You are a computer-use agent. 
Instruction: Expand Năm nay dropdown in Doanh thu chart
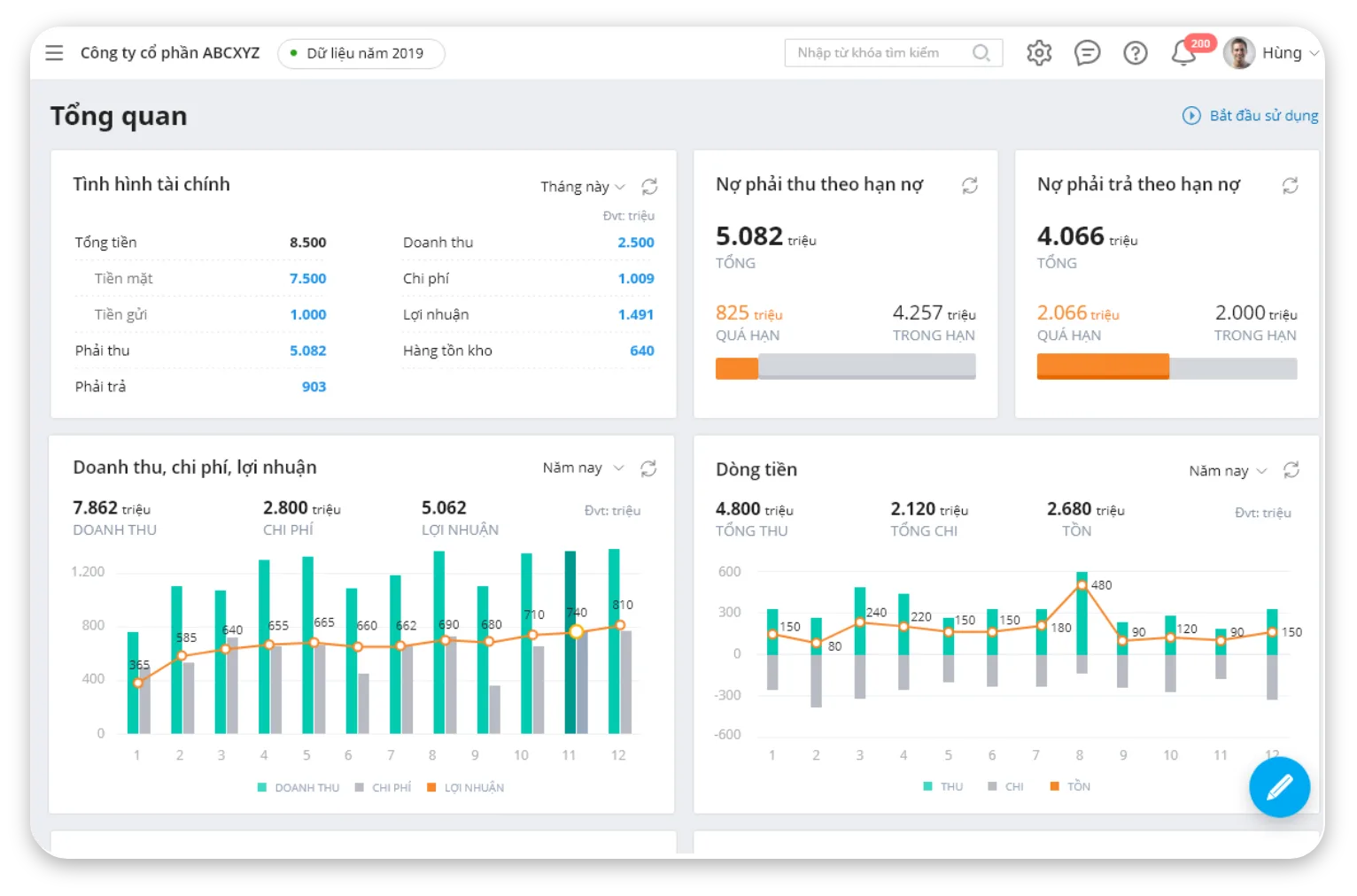pos(582,467)
